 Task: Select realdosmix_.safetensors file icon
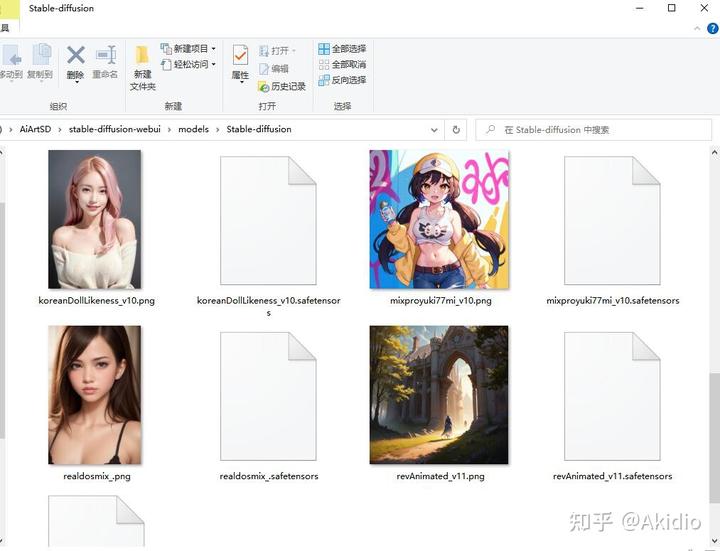268,396
